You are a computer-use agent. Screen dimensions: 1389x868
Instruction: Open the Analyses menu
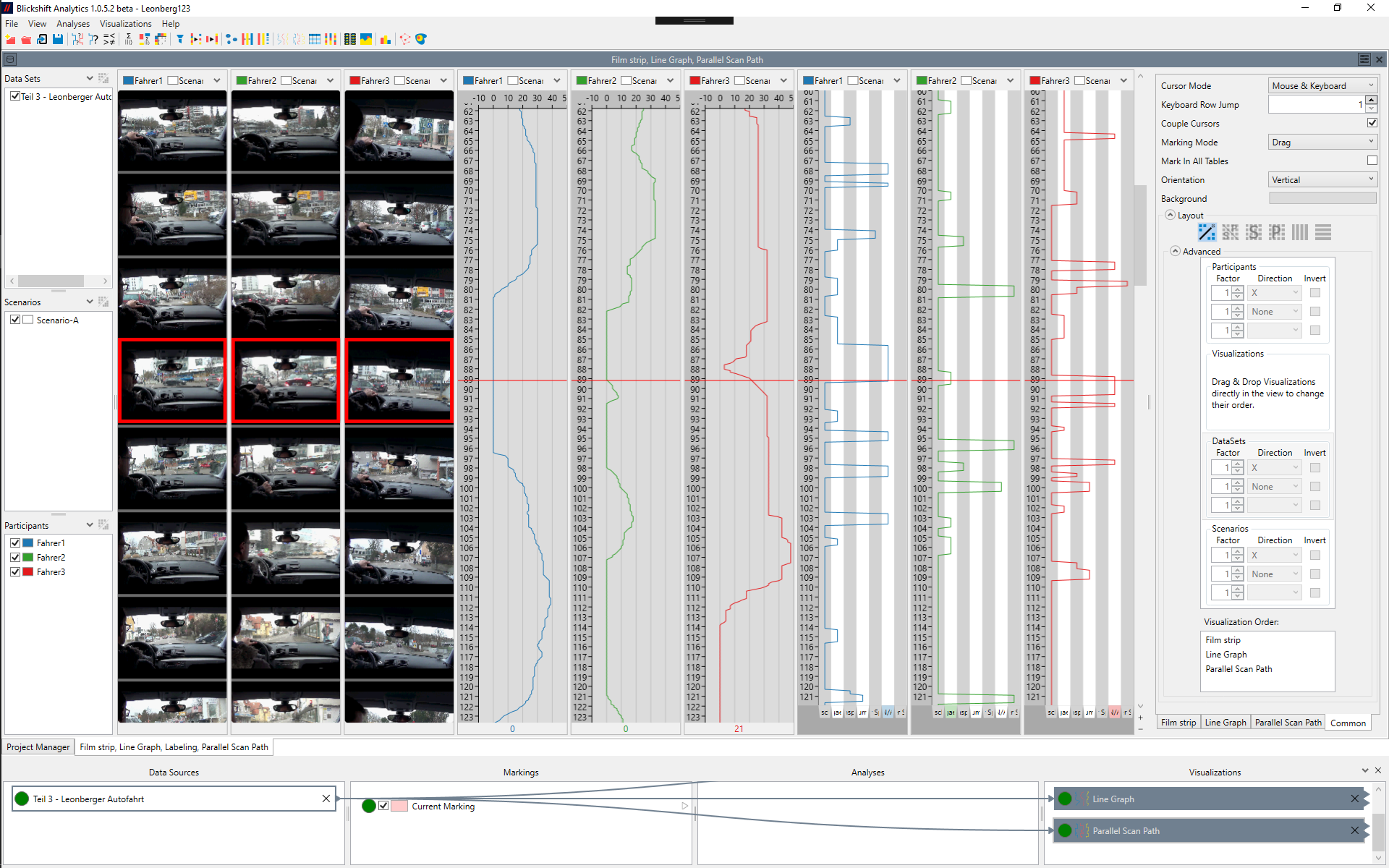(x=73, y=24)
